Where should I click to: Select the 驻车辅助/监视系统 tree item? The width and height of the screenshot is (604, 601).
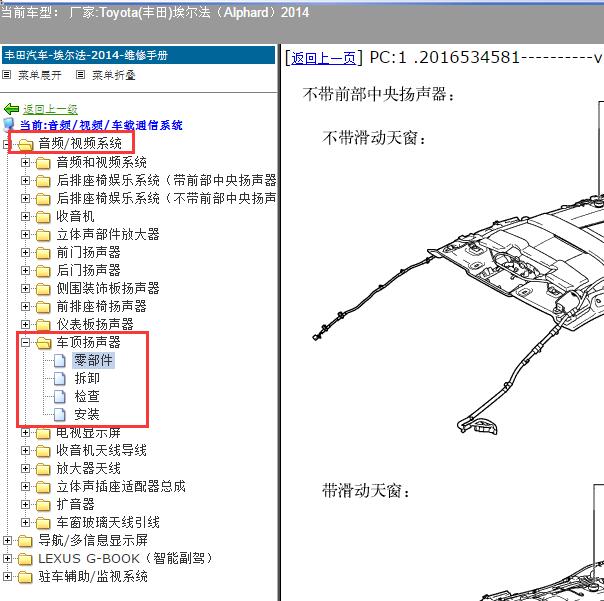(93, 577)
